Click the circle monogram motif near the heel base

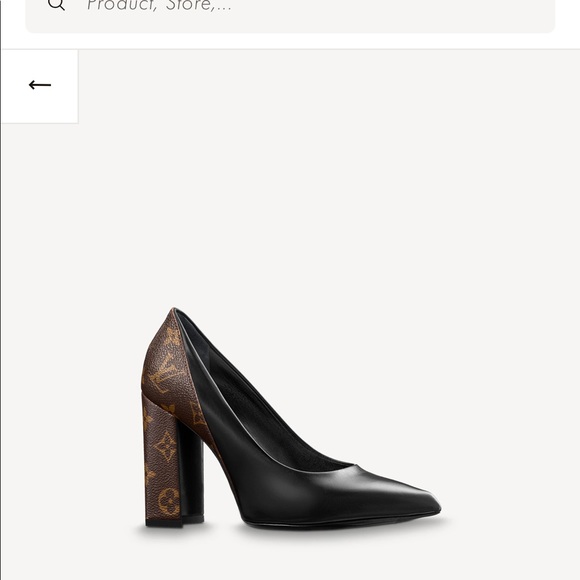coord(169,502)
